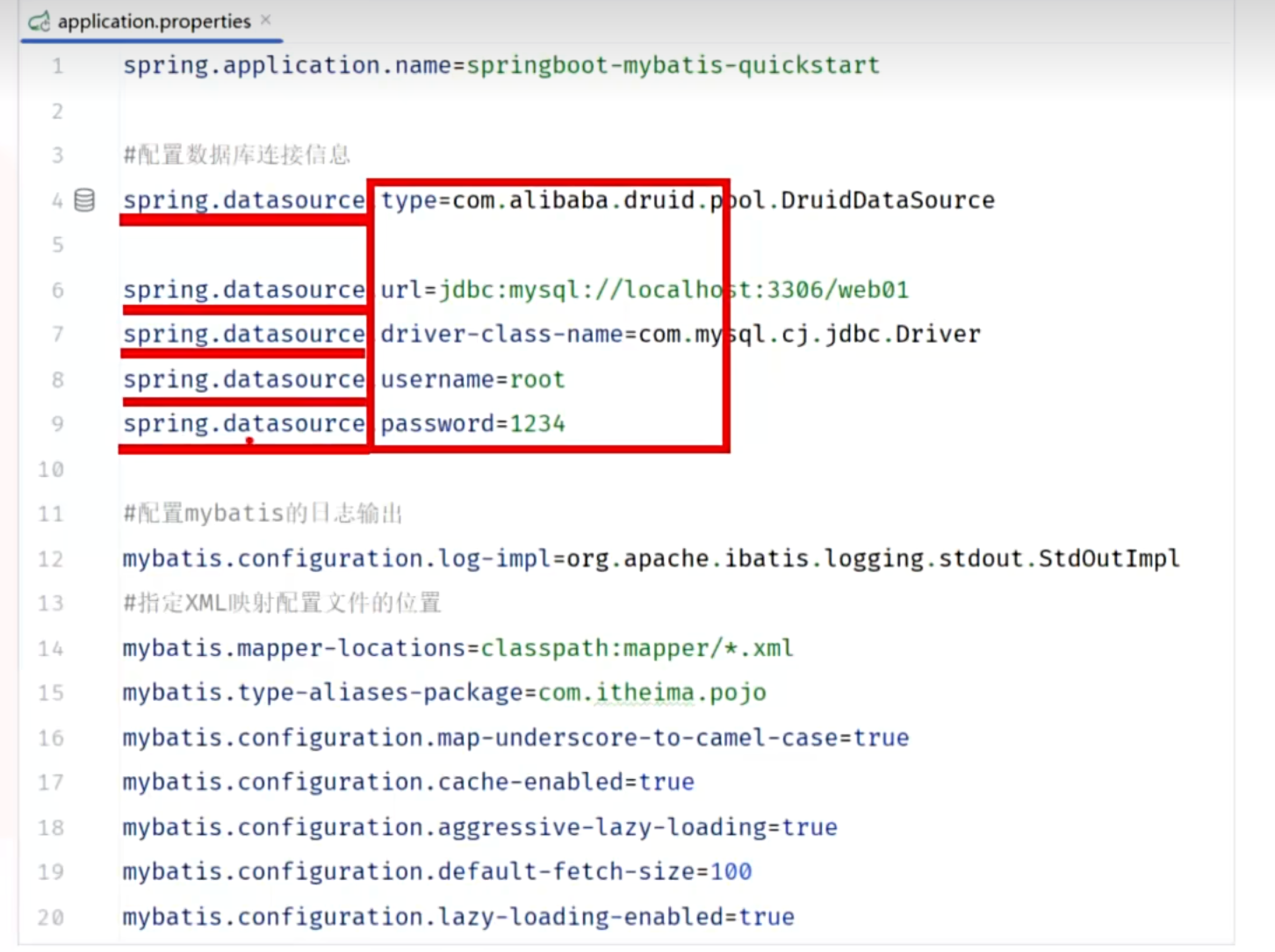Click the application.properties file icon in the tab
The height and width of the screenshot is (952, 1275).
pos(39,22)
